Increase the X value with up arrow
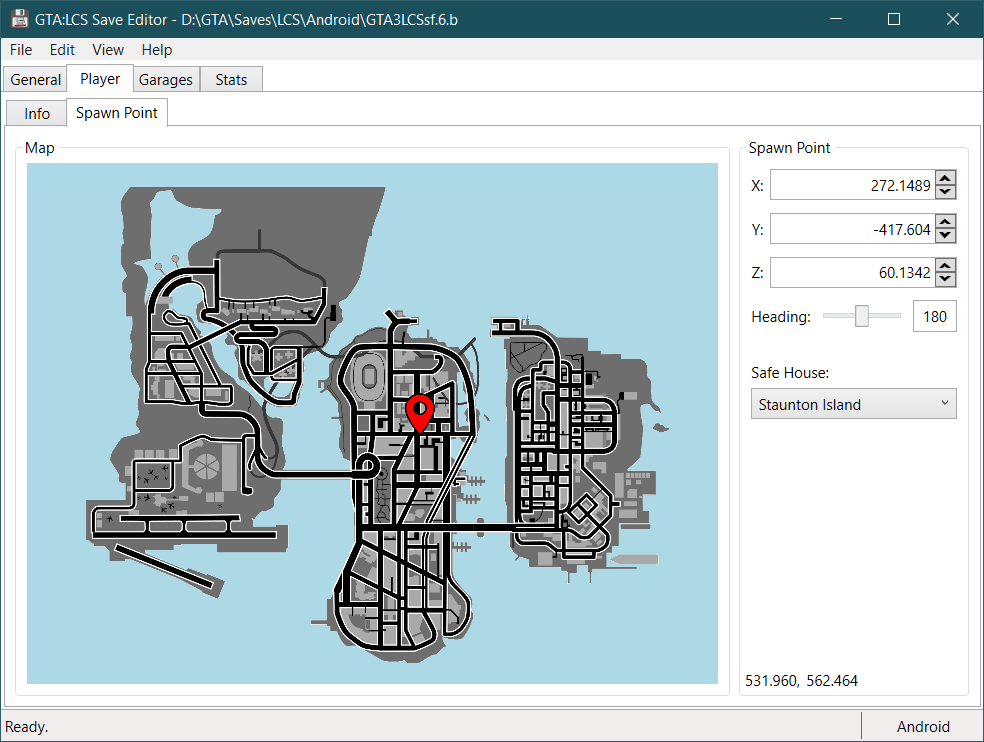This screenshot has height=742, width=984. pyautogui.click(x=946, y=178)
